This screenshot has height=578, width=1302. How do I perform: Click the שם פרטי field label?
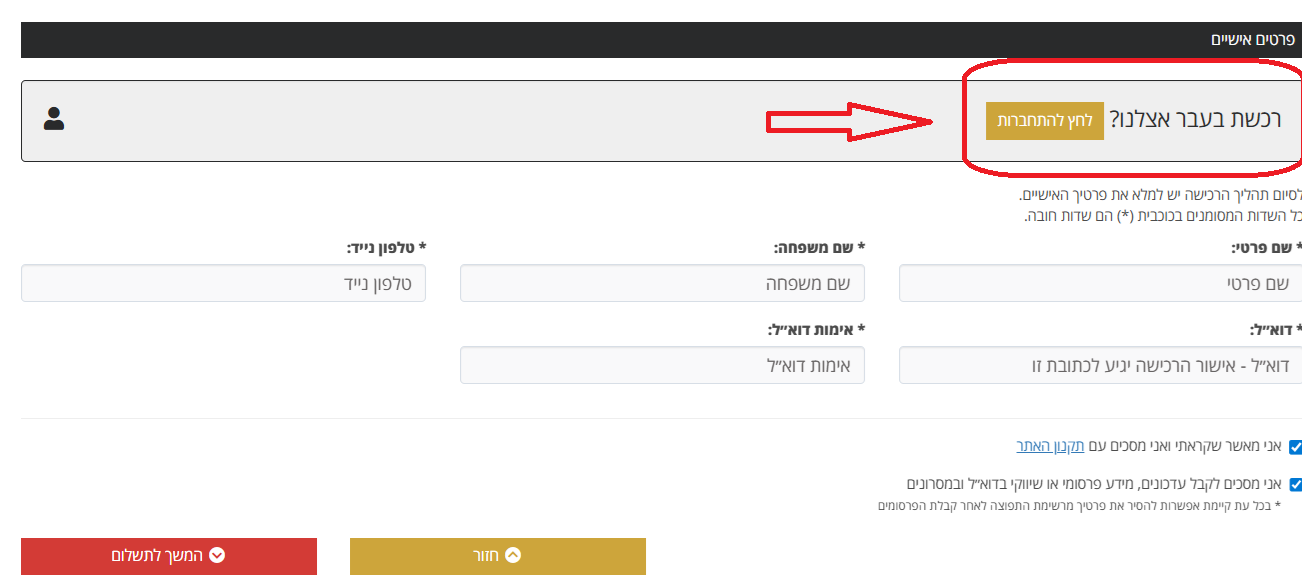click(x=1267, y=247)
